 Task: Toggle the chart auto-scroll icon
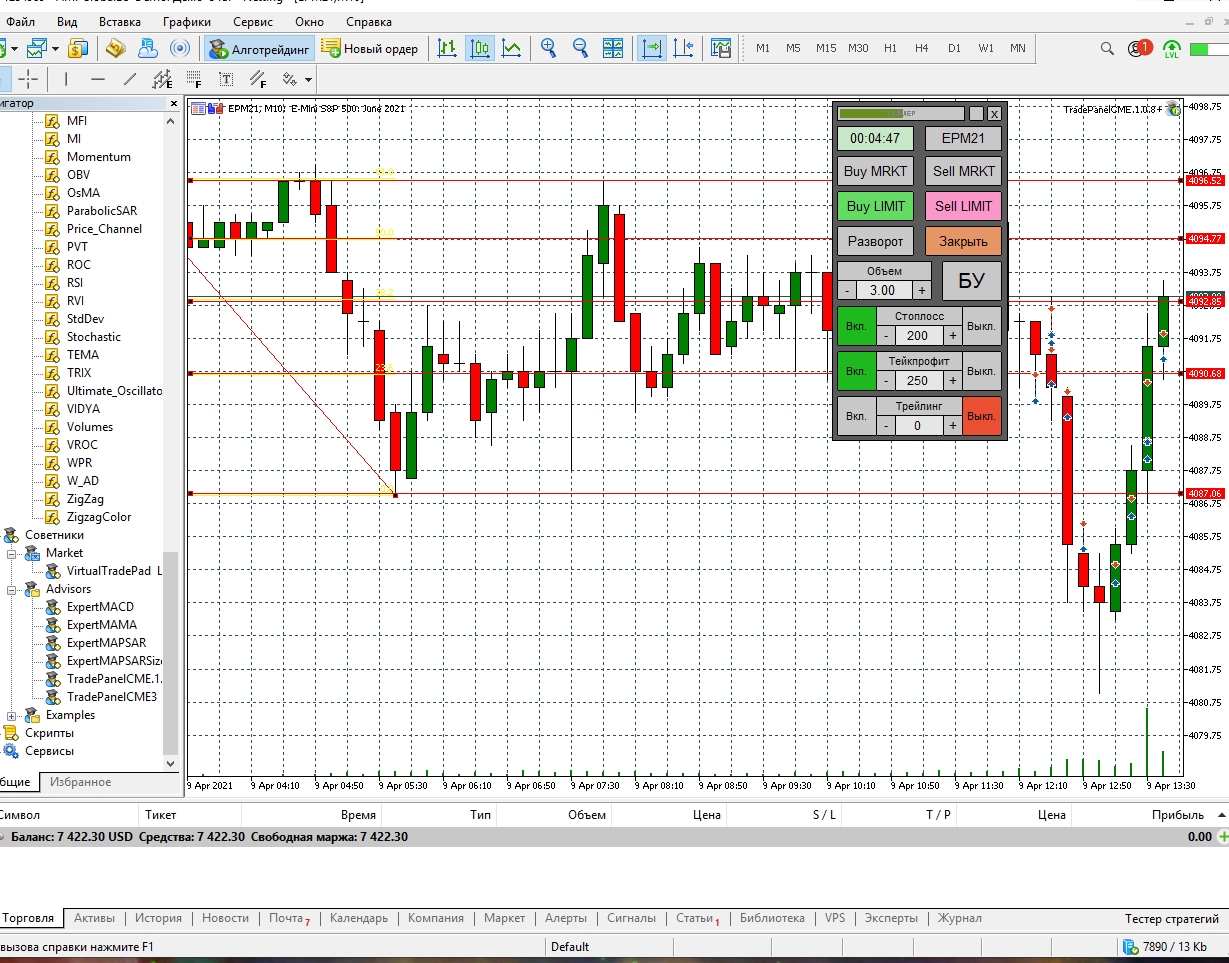[x=652, y=48]
